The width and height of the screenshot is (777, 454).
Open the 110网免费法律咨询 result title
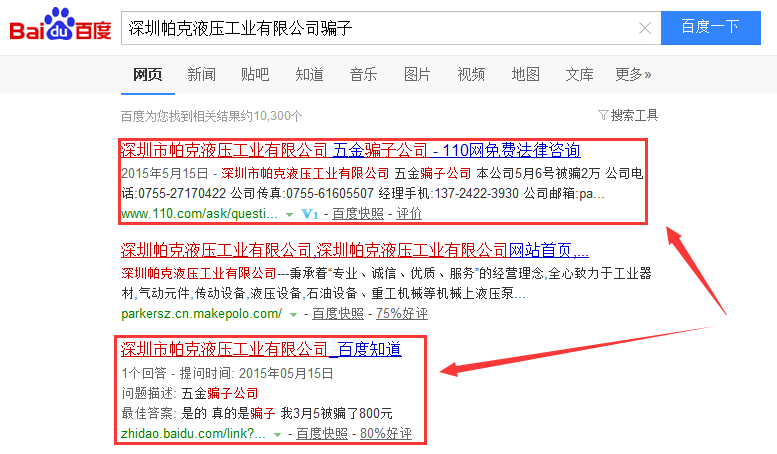tap(350, 151)
